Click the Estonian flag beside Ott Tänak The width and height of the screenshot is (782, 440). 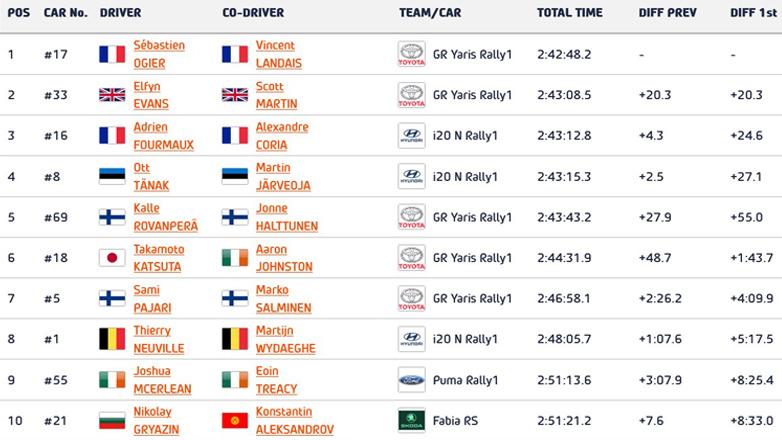point(112,176)
